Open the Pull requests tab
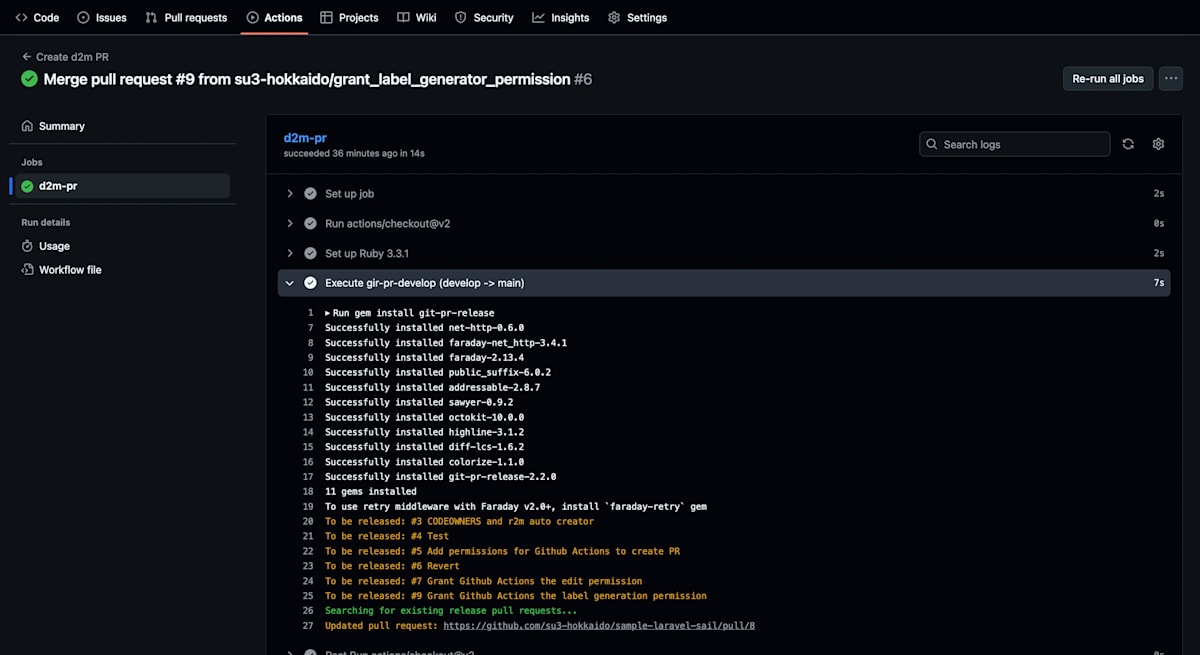Image resolution: width=1200 pixels, height=655 pixels. coord(186,17)
